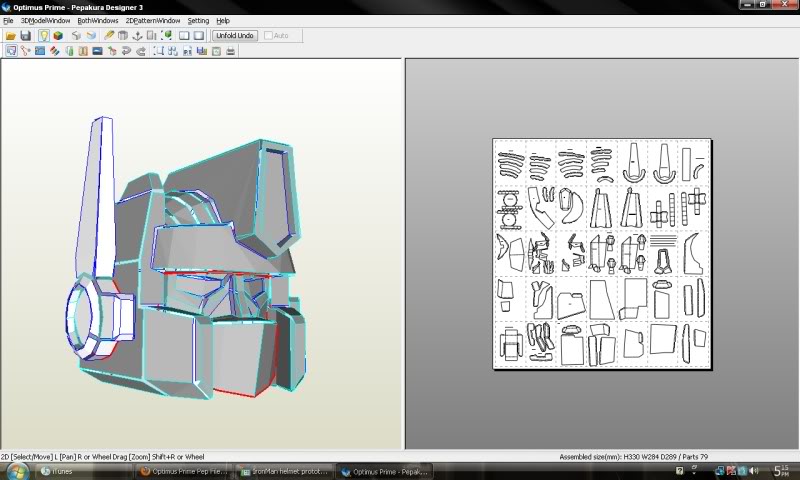Click the Unfold Undo button
The height and width of the screenshot is (480, 800).
pyautogui.click(x=235, y=36)
